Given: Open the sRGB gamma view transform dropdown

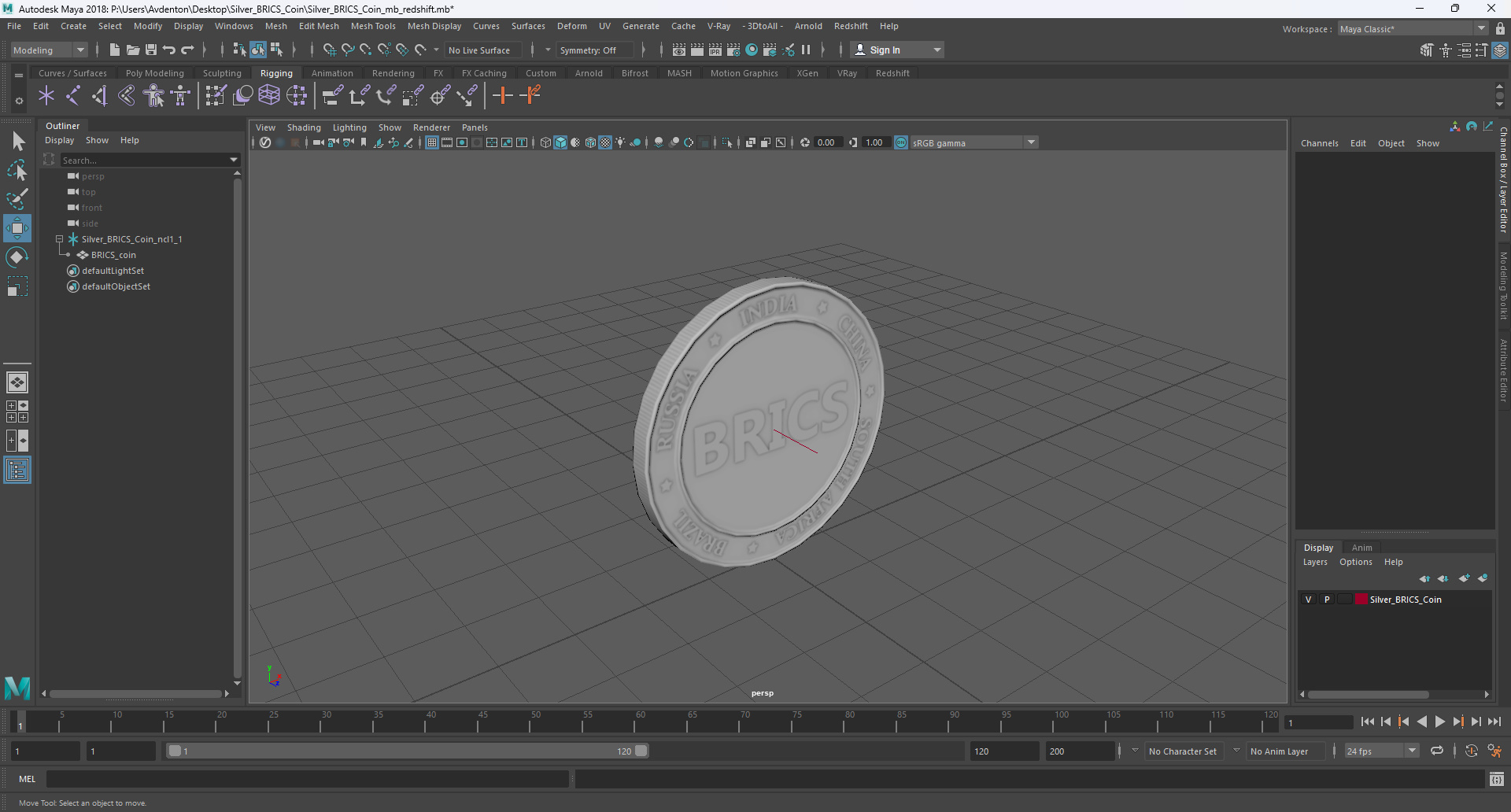Looking at the screenshot, I should [974, 142].
